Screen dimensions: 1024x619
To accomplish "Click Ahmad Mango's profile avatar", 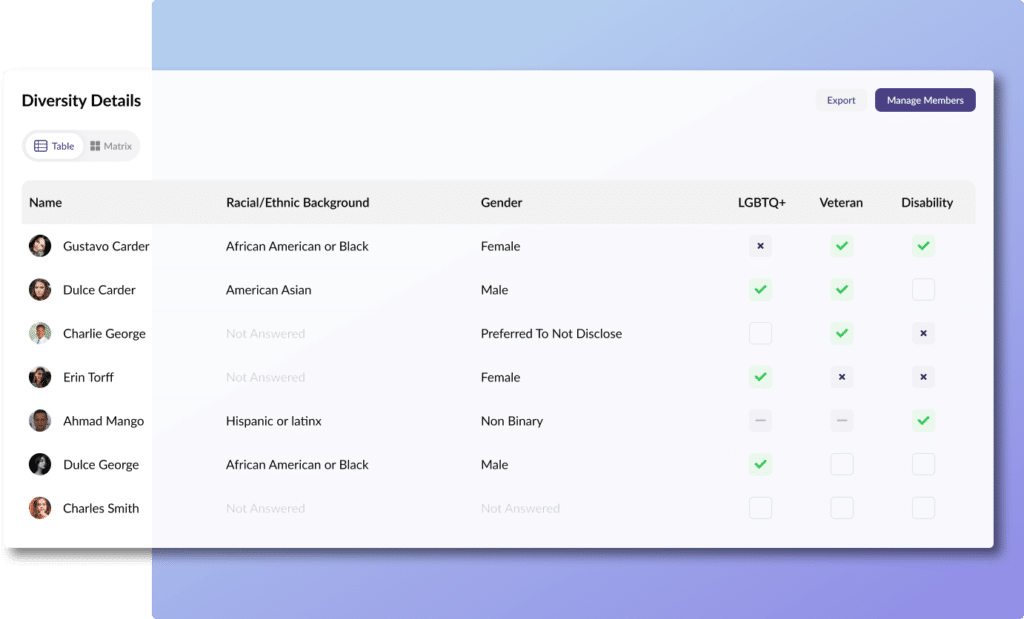I will click(40, 421).
